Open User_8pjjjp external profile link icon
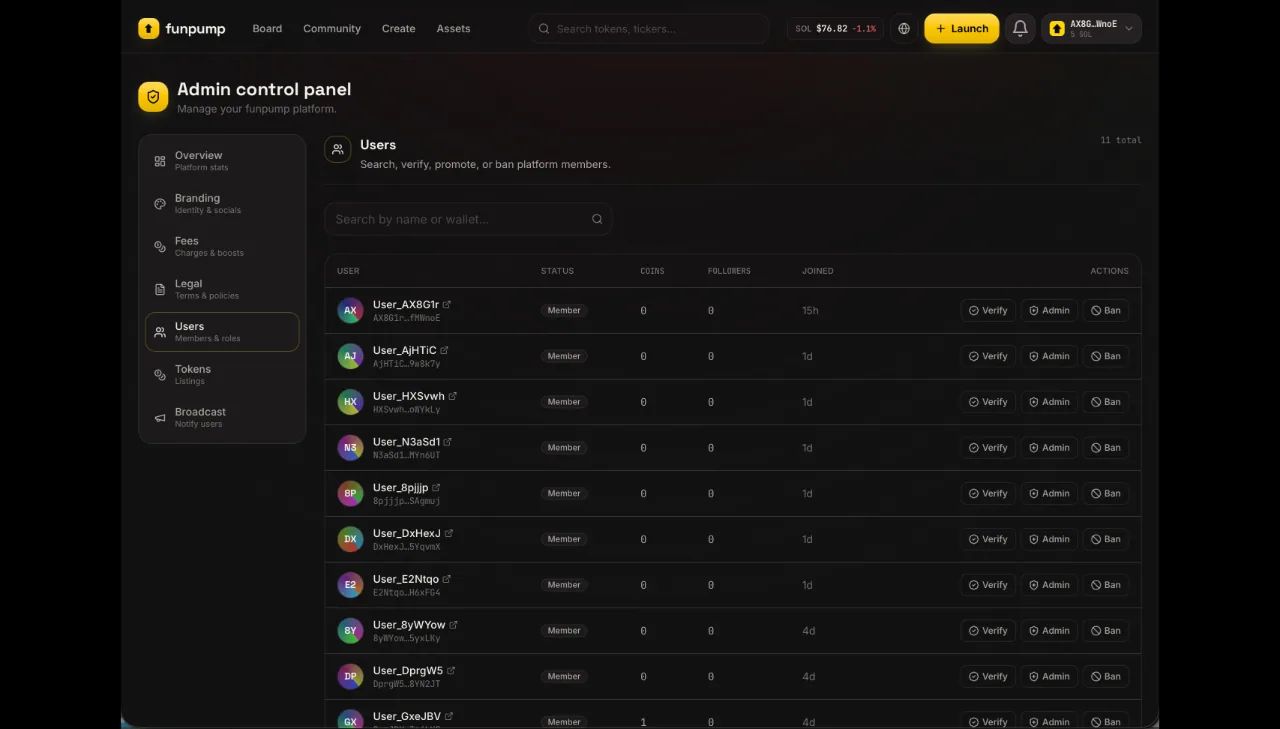Screen dimensions: 1280x729 click(x=436, y=488)
